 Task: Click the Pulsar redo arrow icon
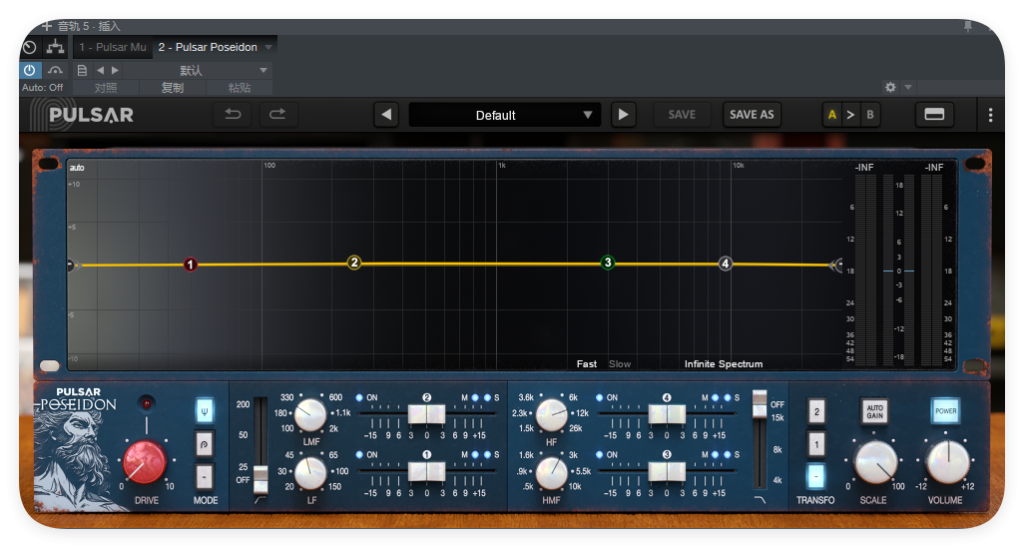278,115
